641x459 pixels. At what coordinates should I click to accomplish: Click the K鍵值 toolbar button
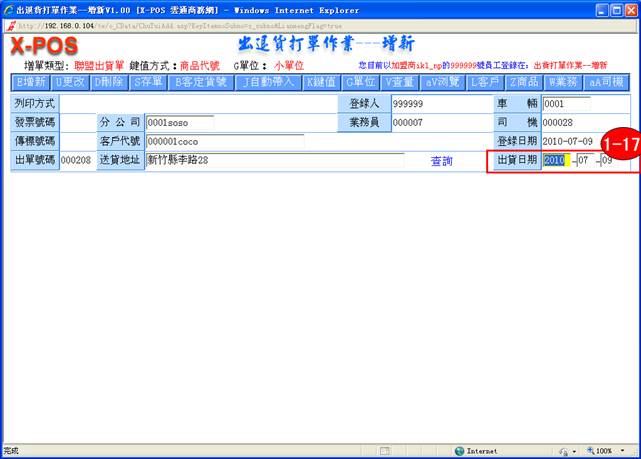(321, 82)
